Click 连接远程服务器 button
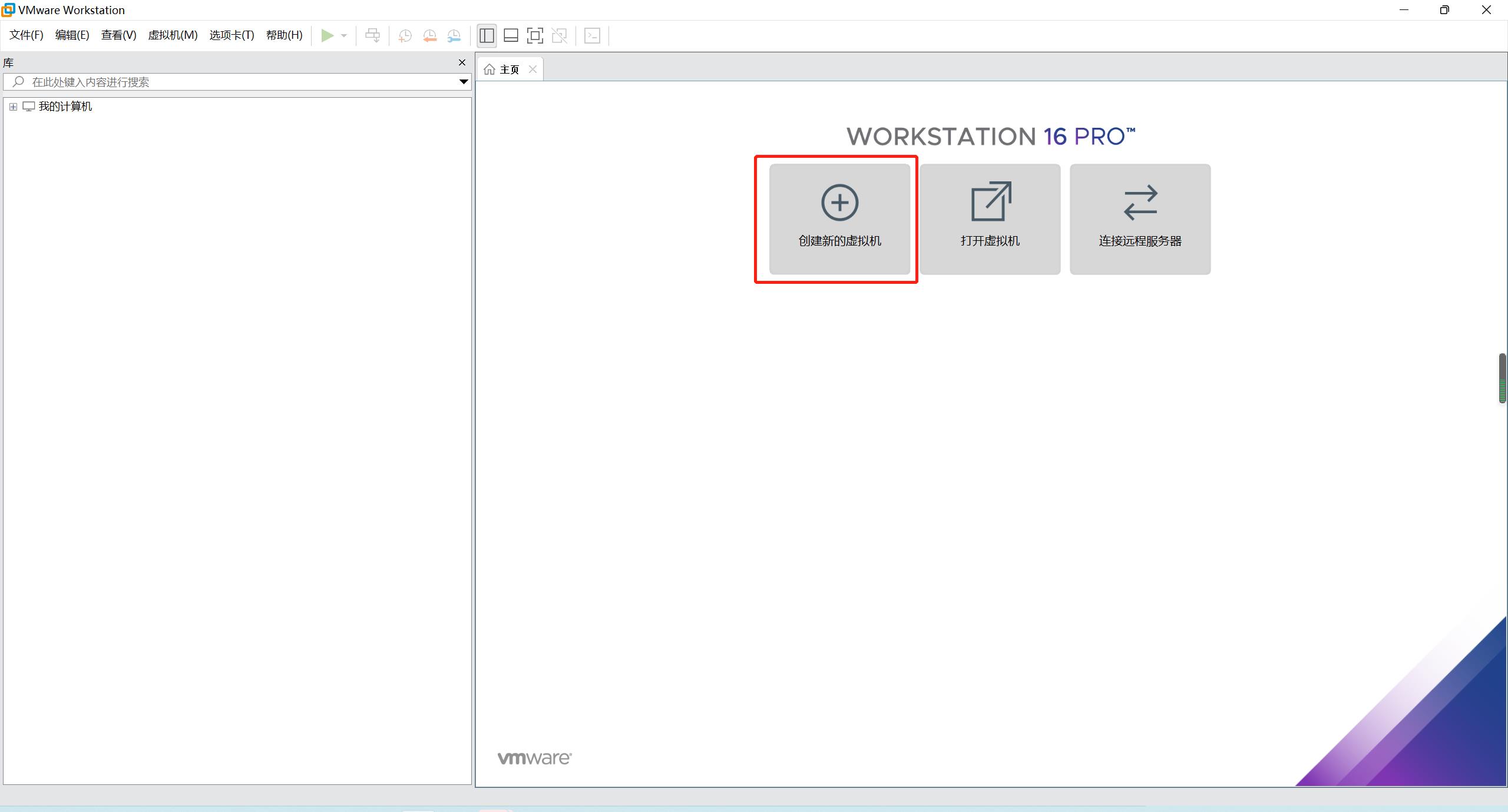 1140,219
